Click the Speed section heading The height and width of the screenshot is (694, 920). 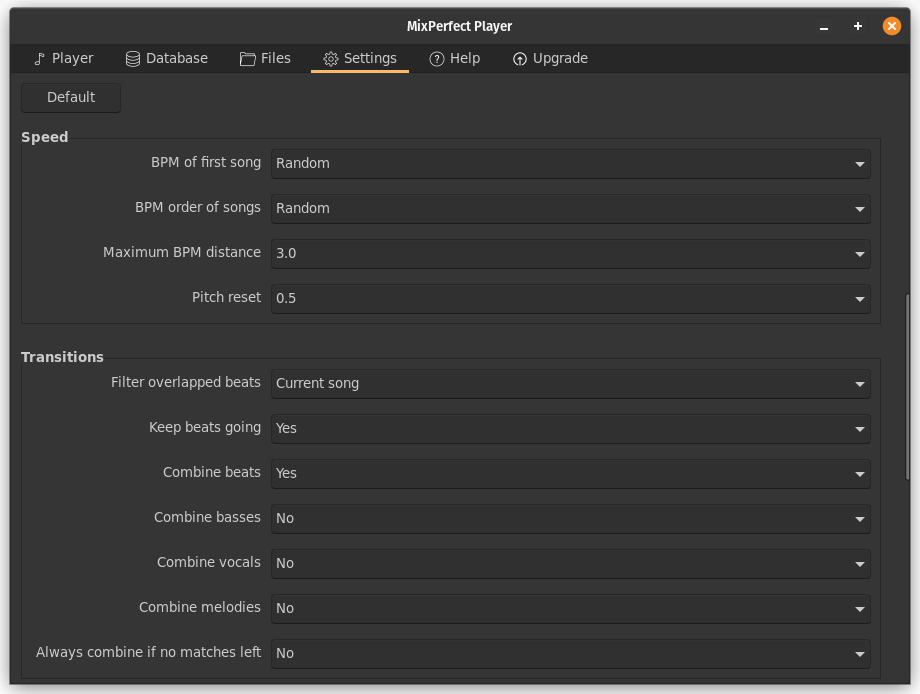pos(45,137)
